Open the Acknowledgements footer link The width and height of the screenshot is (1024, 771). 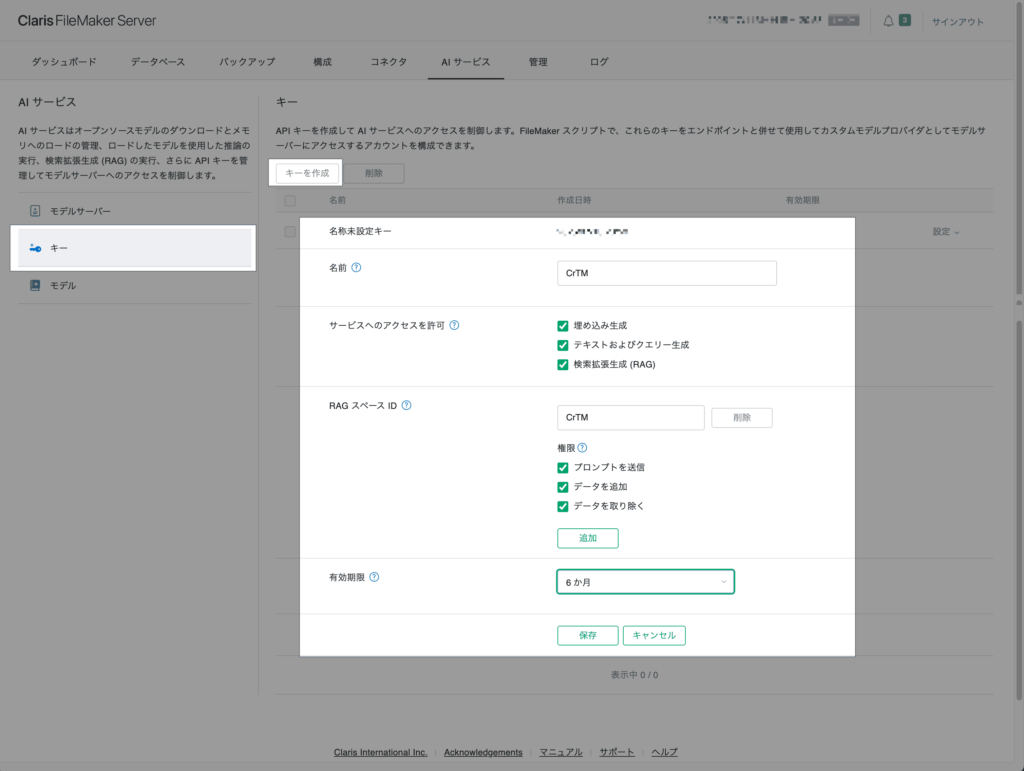click(483, 752)
